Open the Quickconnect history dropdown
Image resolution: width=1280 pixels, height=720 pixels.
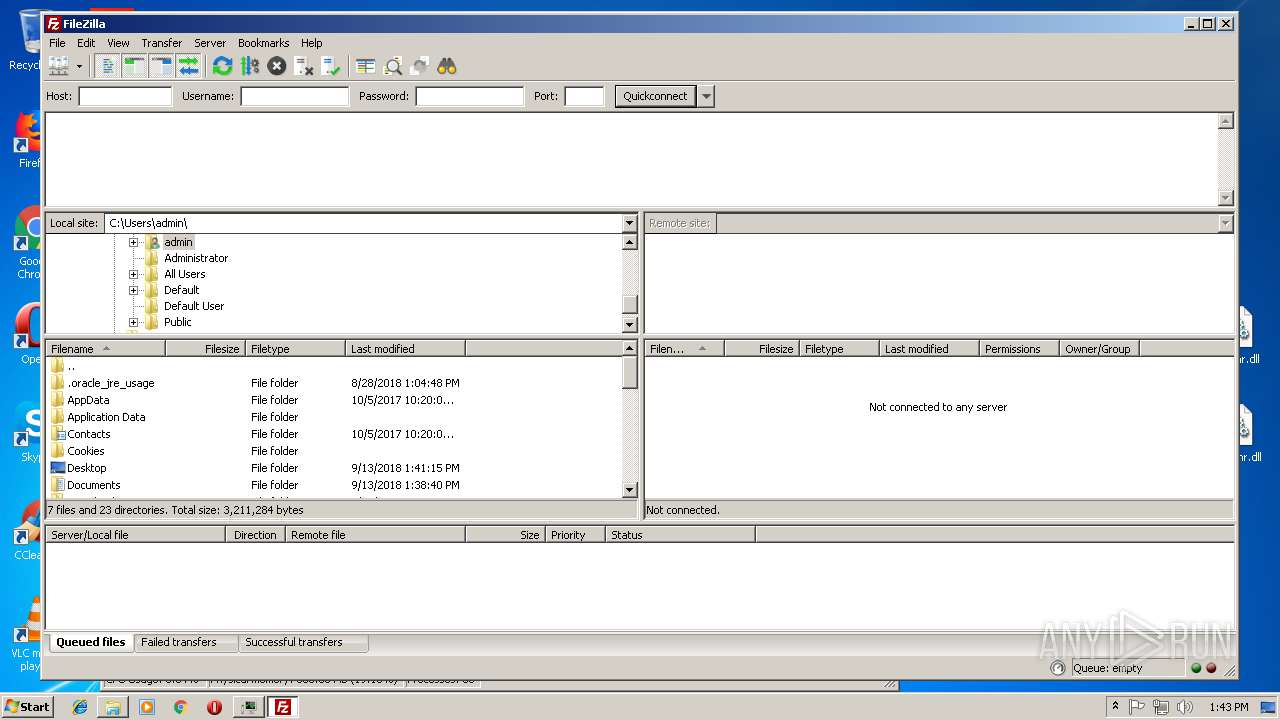click(x=707, y=96)
